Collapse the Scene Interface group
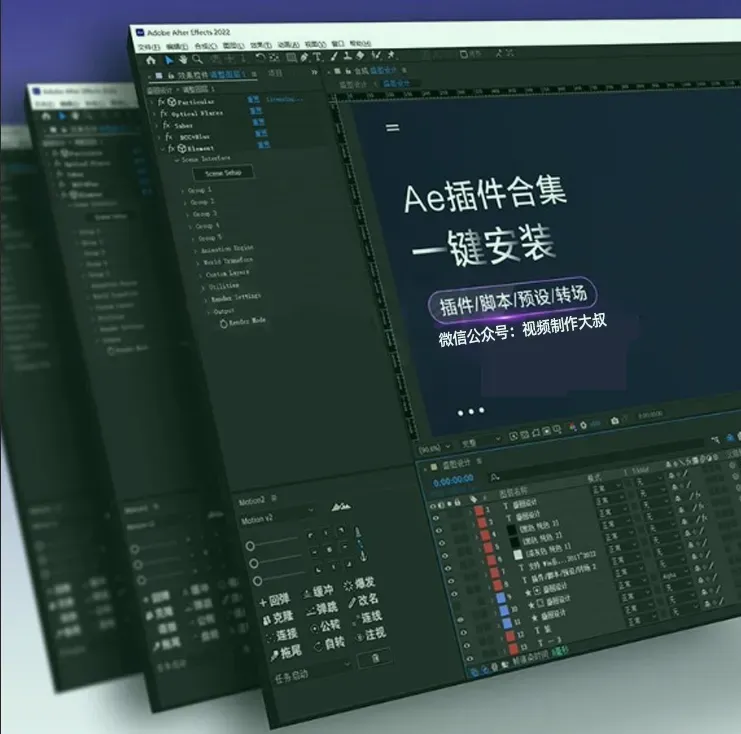Image resolution: width=741 pixels, height=734 pixels. pyautogui.click(x=176, y=160)
